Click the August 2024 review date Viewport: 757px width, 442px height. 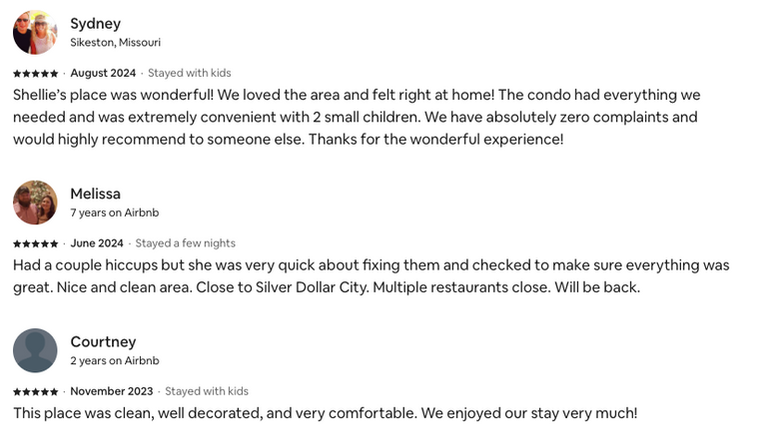(103, 73)
